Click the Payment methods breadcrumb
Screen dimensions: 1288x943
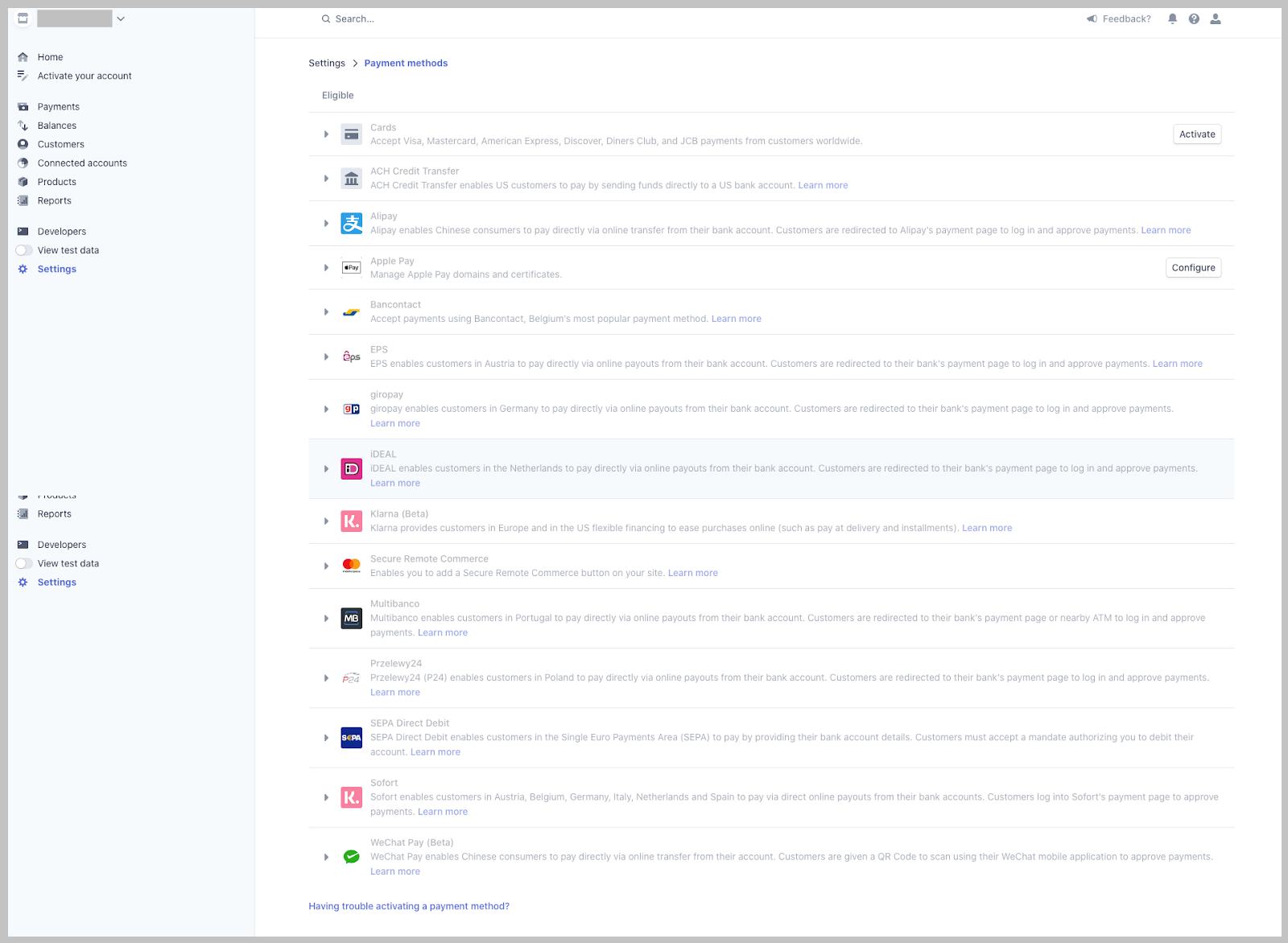(x=406, y=63)
